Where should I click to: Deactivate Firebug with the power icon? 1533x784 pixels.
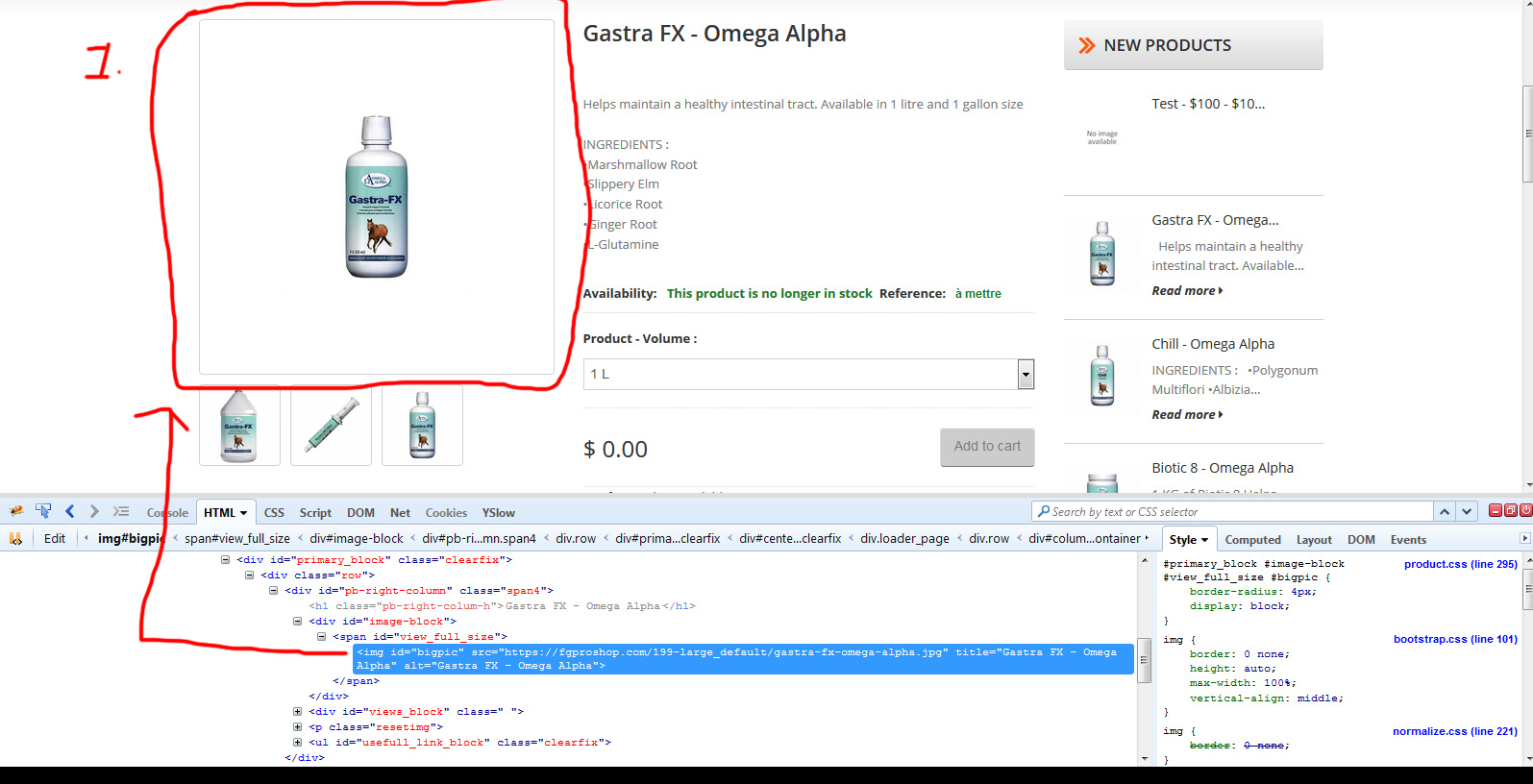coord(1525,510)
